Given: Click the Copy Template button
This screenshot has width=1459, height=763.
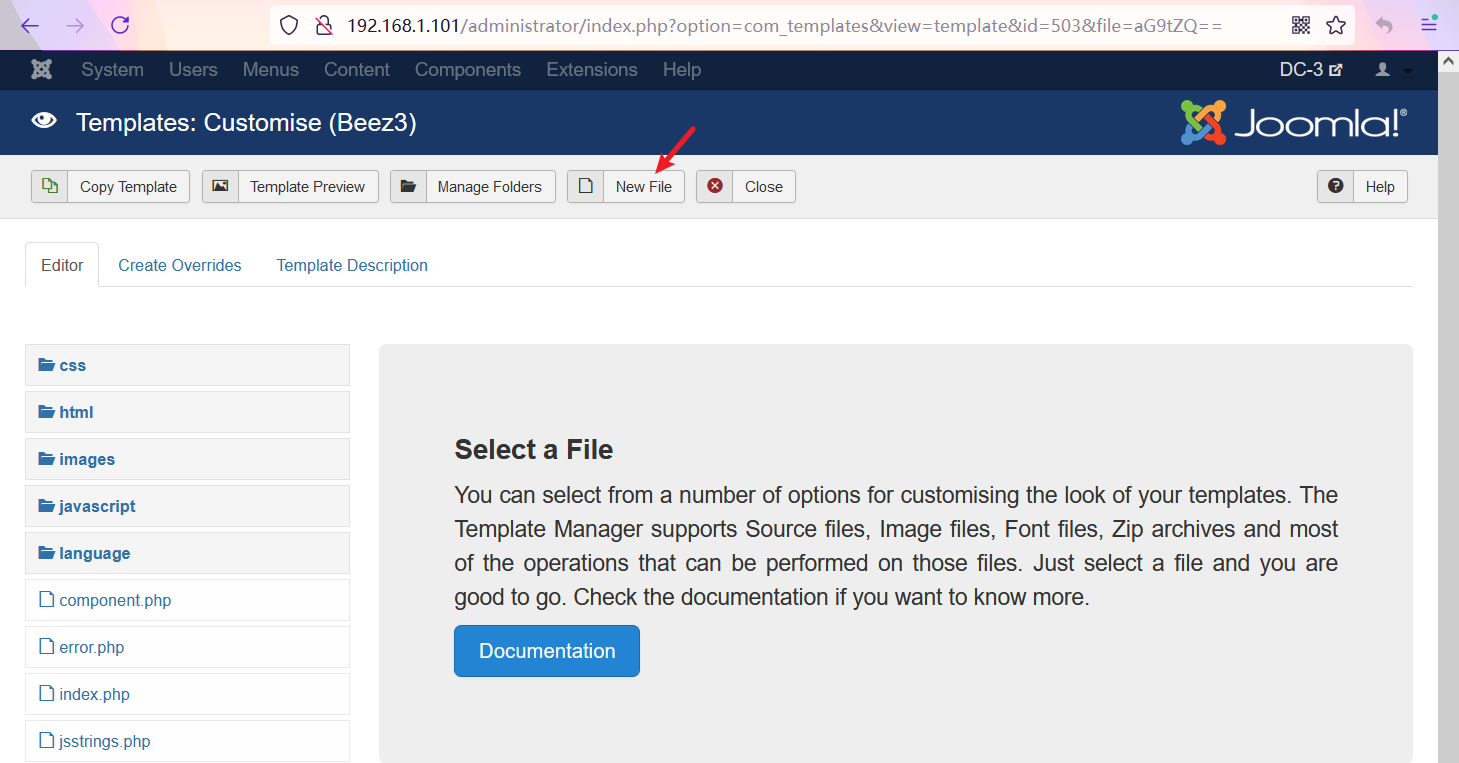Looking at the screenshot, I should click(x=110, y=186).
